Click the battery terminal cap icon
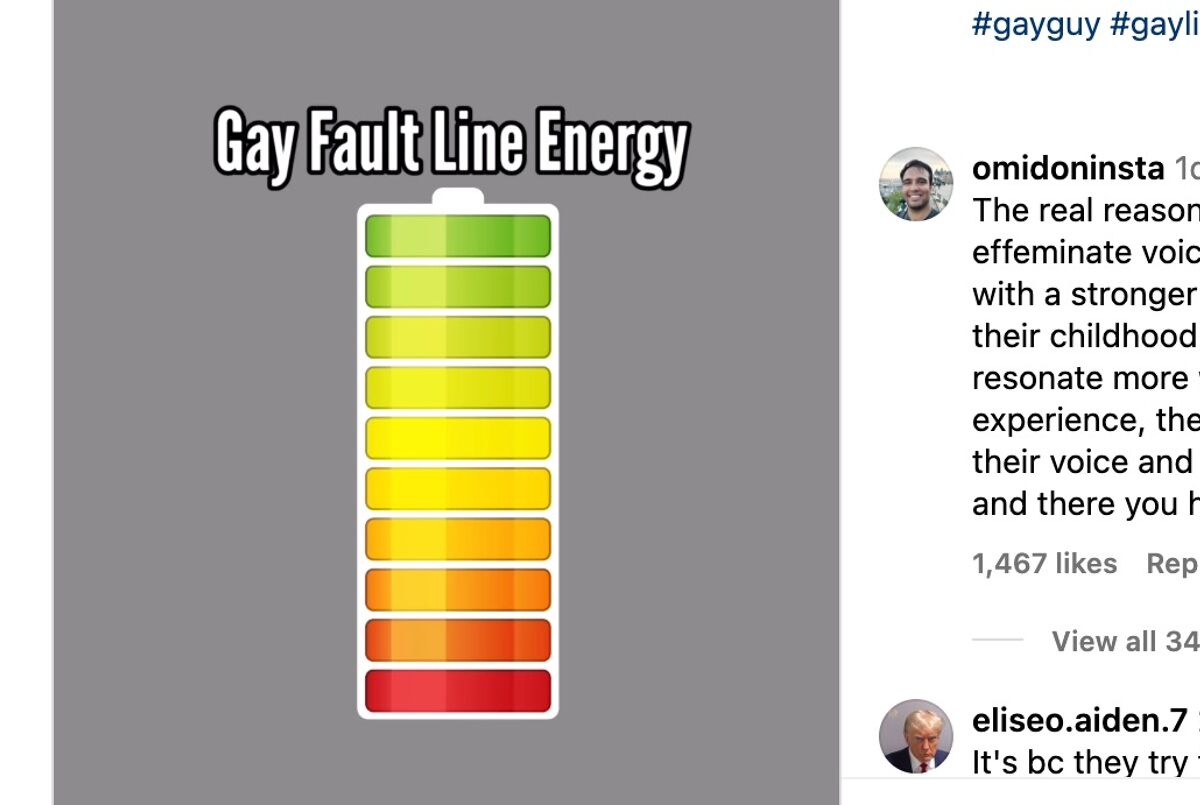This screenshot has width=1200, height=805. tap(458, 196)
